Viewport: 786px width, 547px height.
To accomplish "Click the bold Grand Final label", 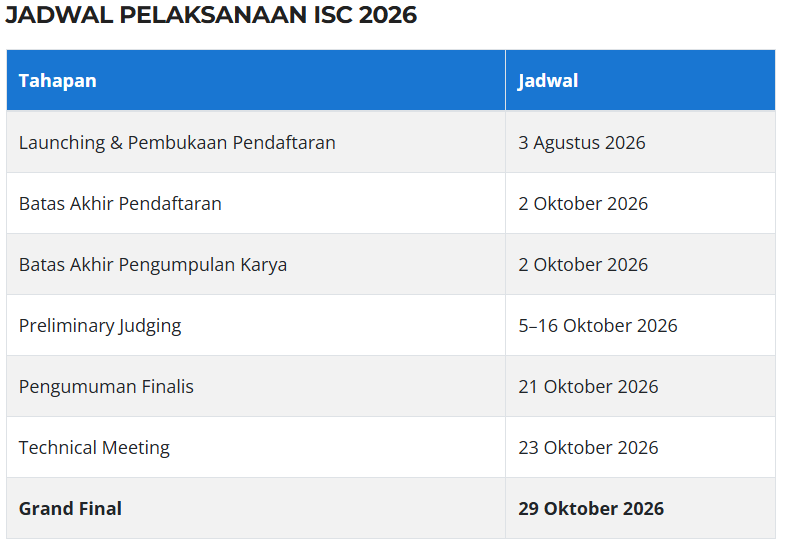I will (70, 509).
